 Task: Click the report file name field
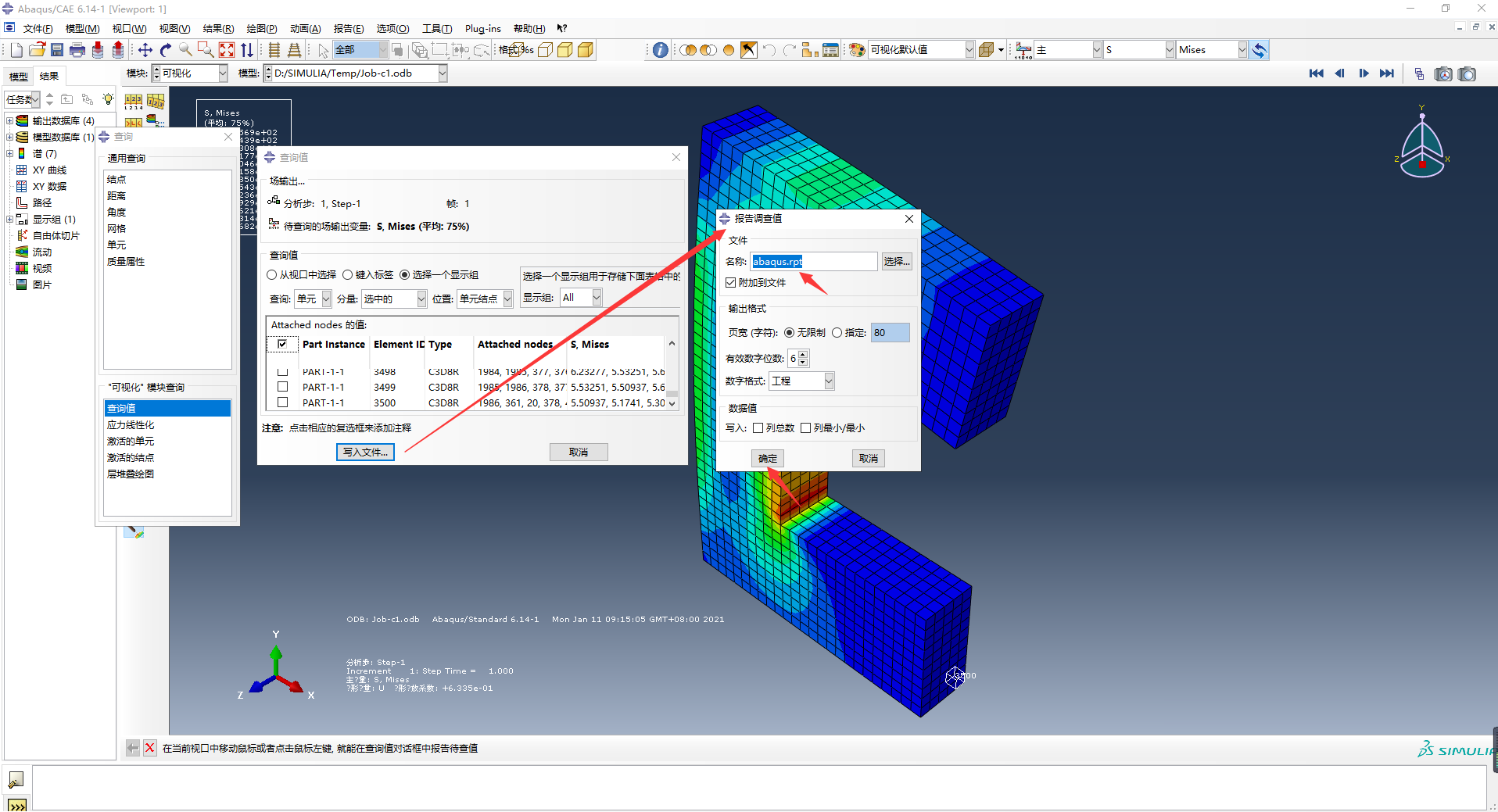[x=814, y=262]
